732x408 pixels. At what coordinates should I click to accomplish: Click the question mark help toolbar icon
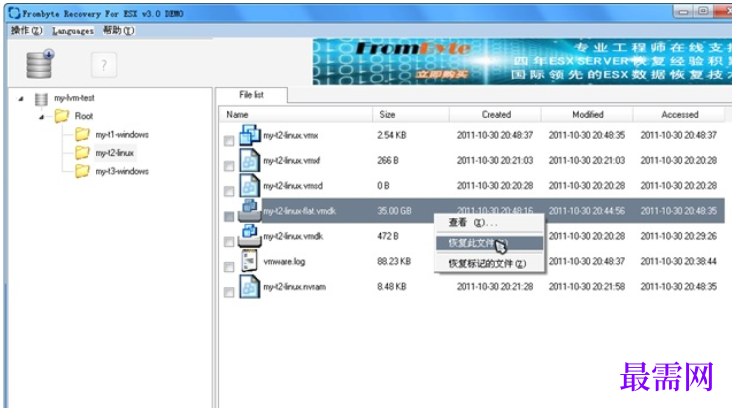click(x=104, y=65)
